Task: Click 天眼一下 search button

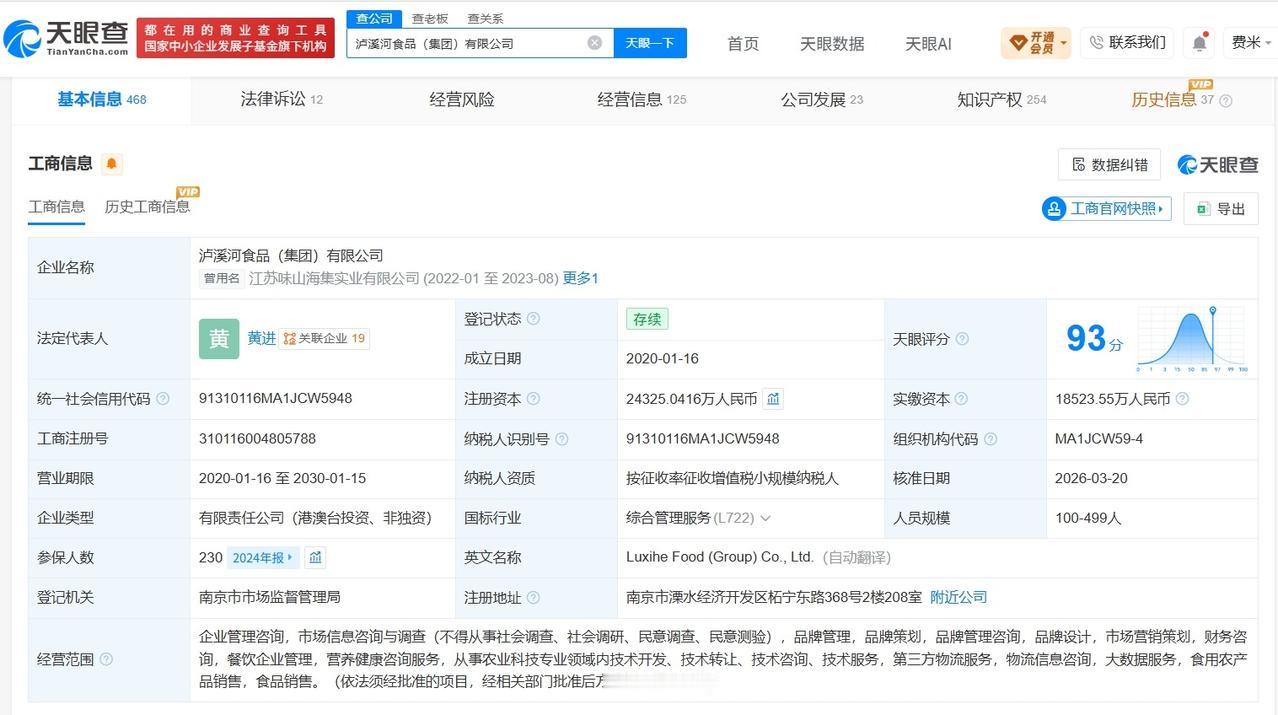Action: click(x=650, y=43)
